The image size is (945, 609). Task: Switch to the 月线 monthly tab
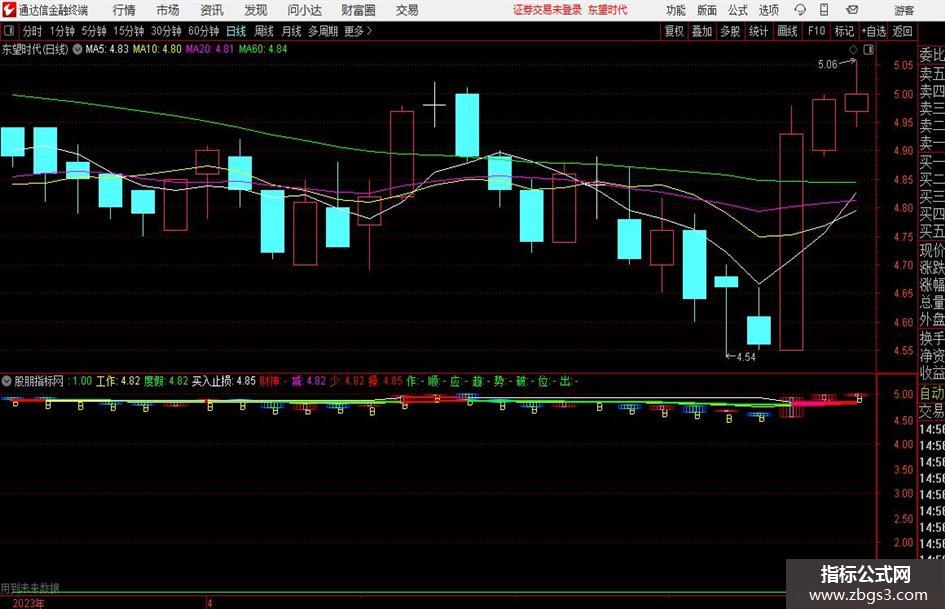291,31
